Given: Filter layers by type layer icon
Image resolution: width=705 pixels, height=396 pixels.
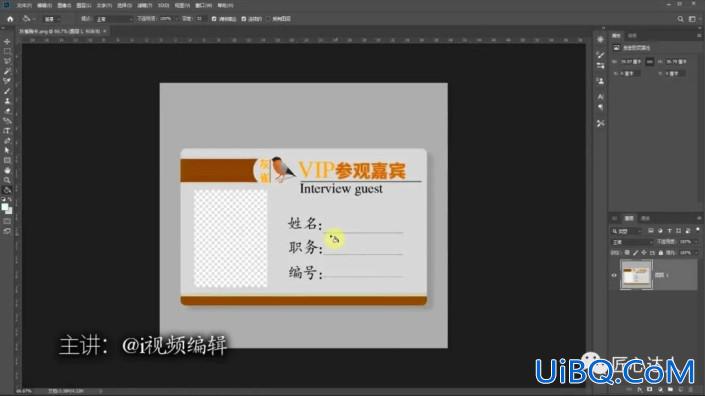Looking at the screenshot, I should [x=669, y=231].
